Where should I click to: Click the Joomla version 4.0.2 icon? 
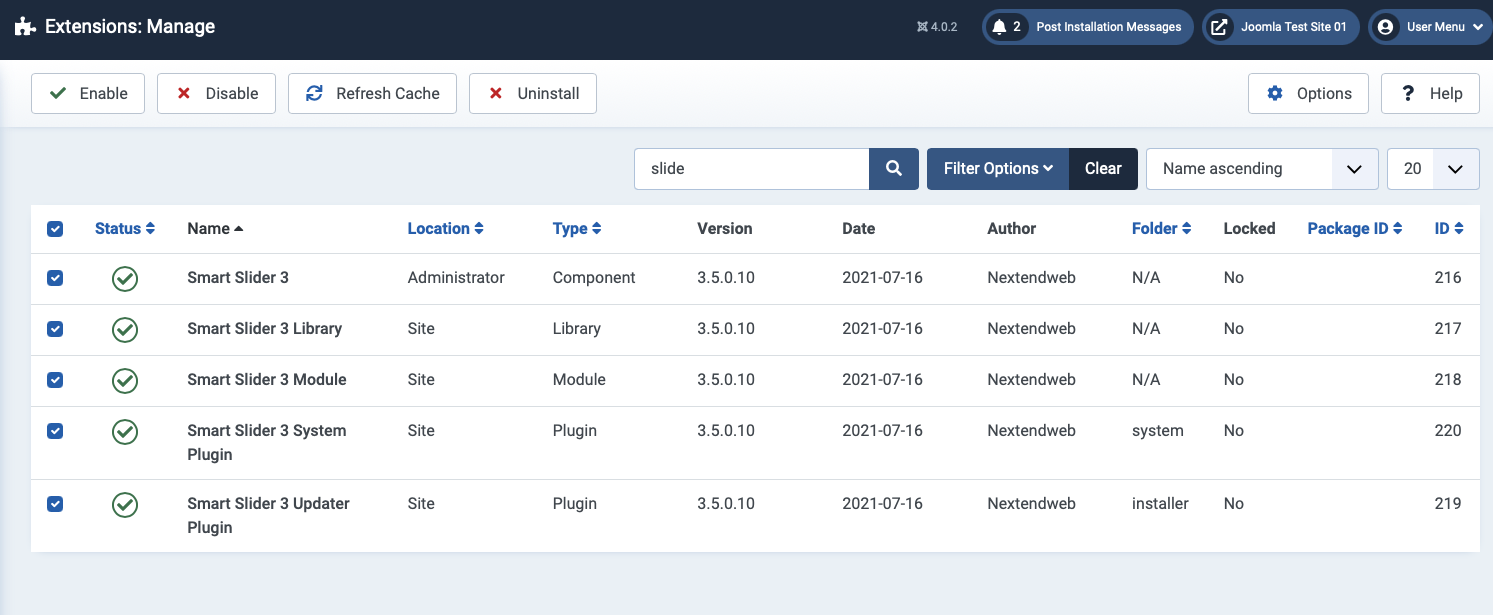[922, 27]
